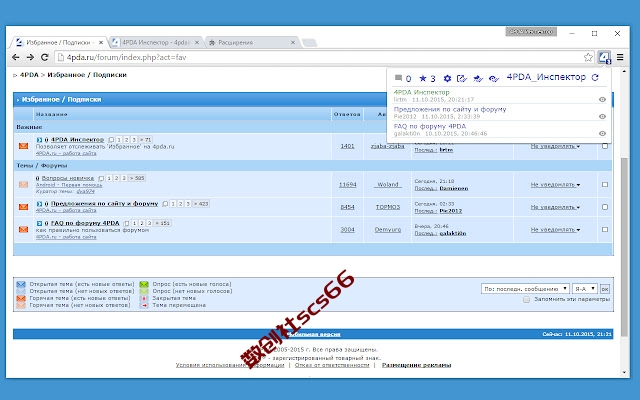Click the orange envelope of Предложения по сайту row

pos(23,207)
